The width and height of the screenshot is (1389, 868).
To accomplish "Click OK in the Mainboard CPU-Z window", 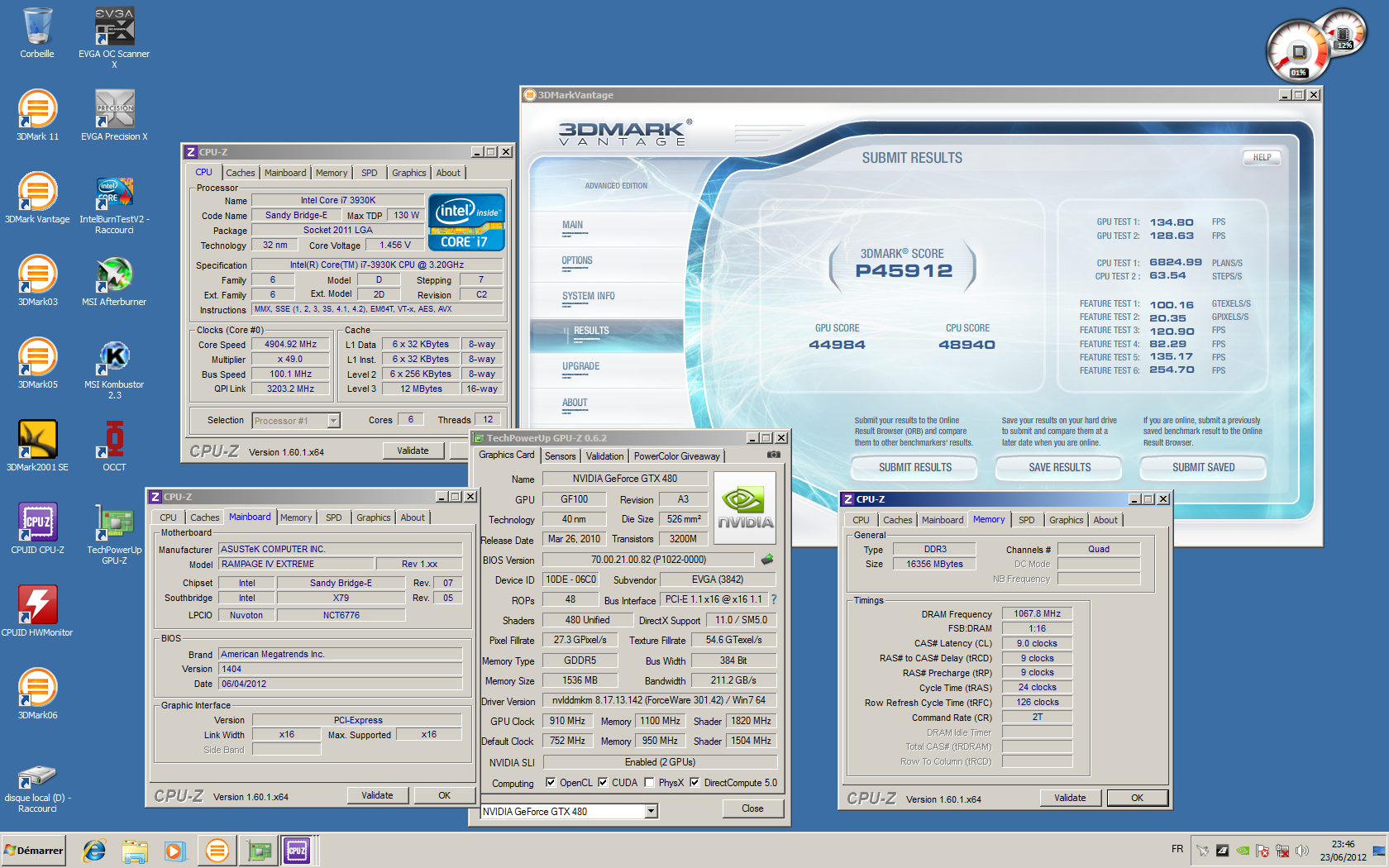I will [x=444, y=795].
